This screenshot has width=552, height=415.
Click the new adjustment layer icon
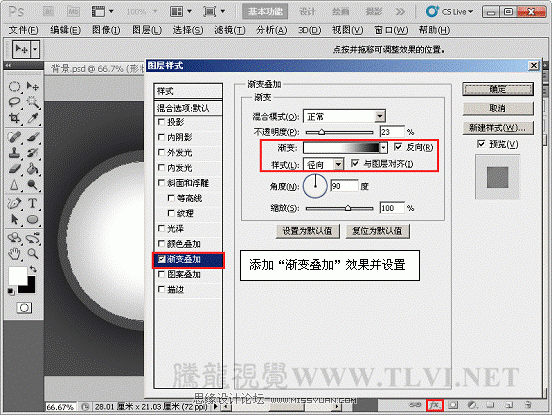472,405
